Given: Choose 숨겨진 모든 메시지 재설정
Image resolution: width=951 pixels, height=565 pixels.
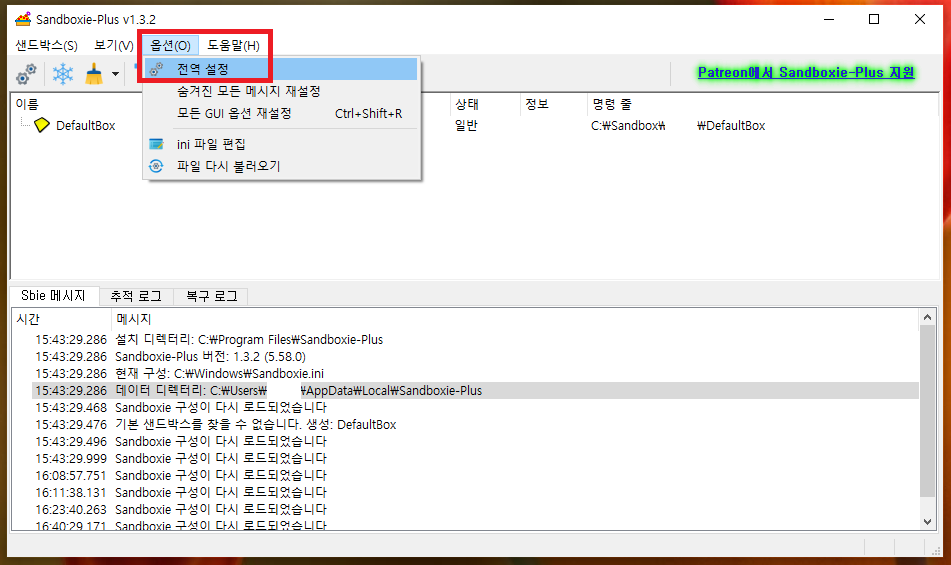Looking at the screenshot, I should [x=281, y=92].
